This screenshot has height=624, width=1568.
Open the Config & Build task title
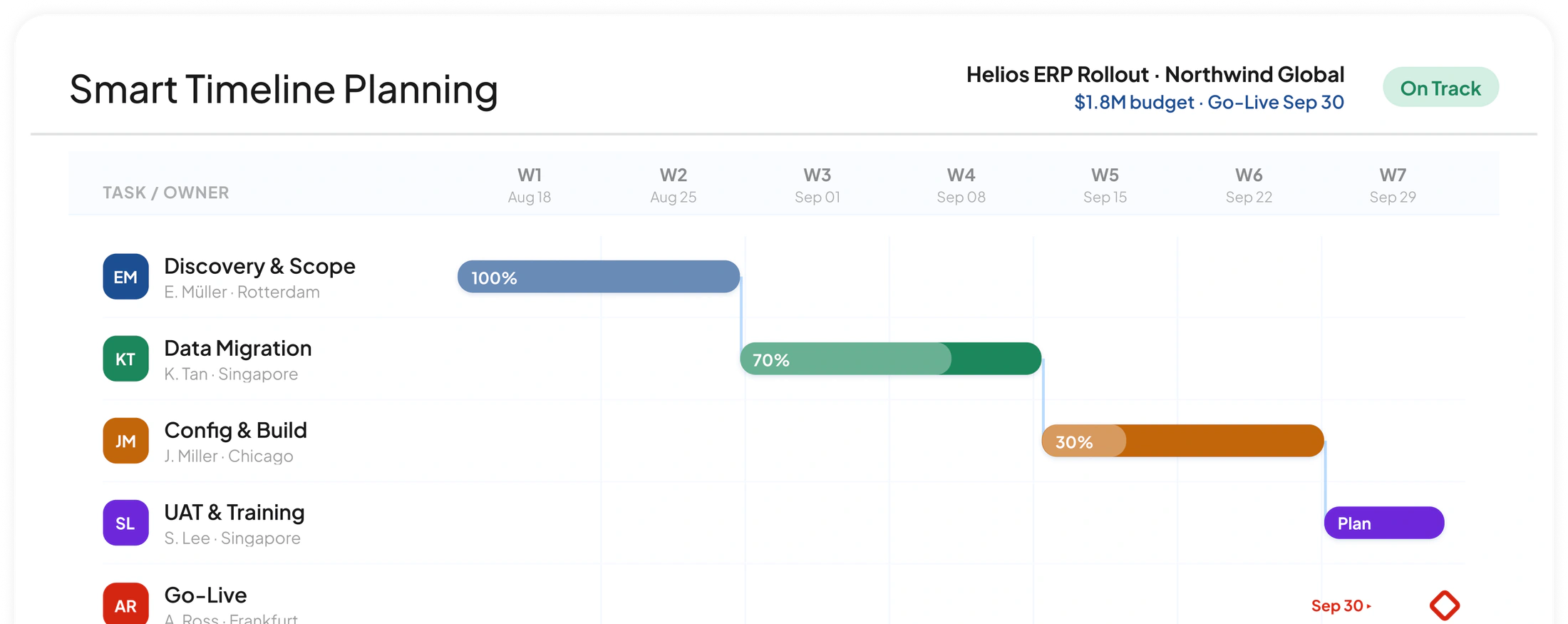tap(235, 430)
